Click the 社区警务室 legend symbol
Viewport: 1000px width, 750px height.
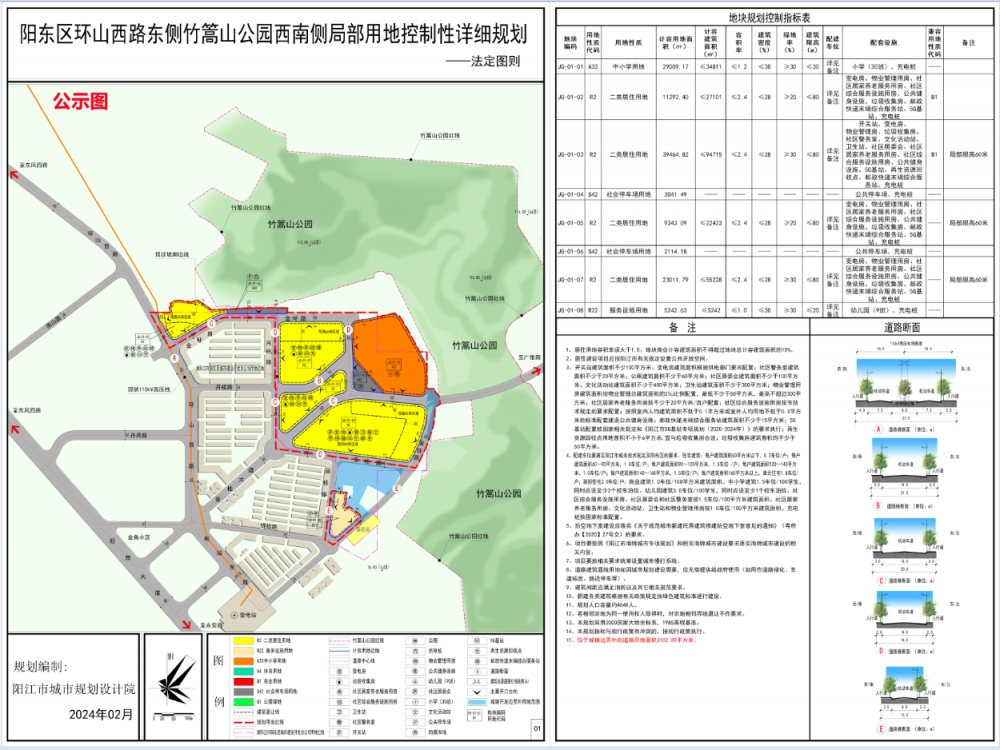tap(339, 723)
